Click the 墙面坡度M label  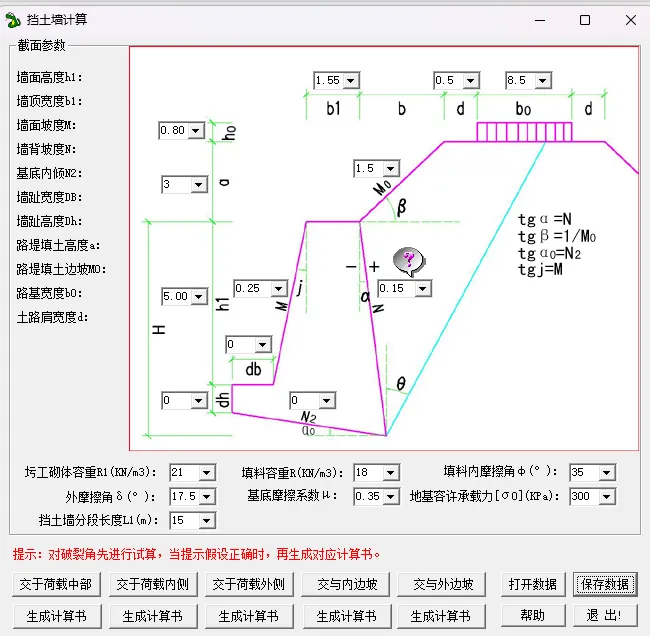(x=46, y=125)
